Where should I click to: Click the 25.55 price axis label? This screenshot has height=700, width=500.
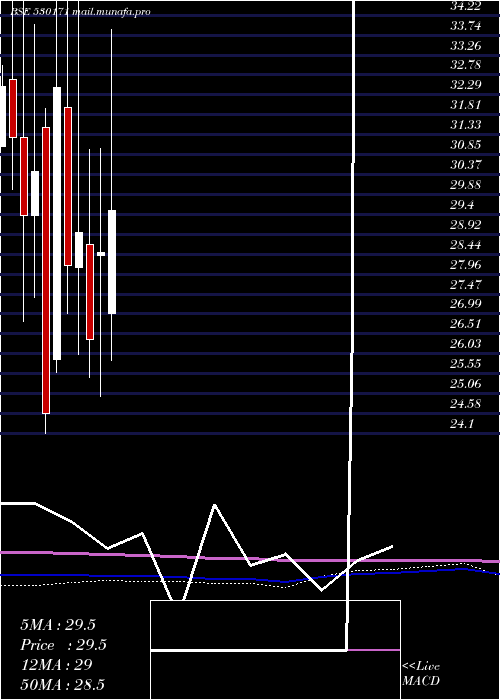[x=466, y=364]
